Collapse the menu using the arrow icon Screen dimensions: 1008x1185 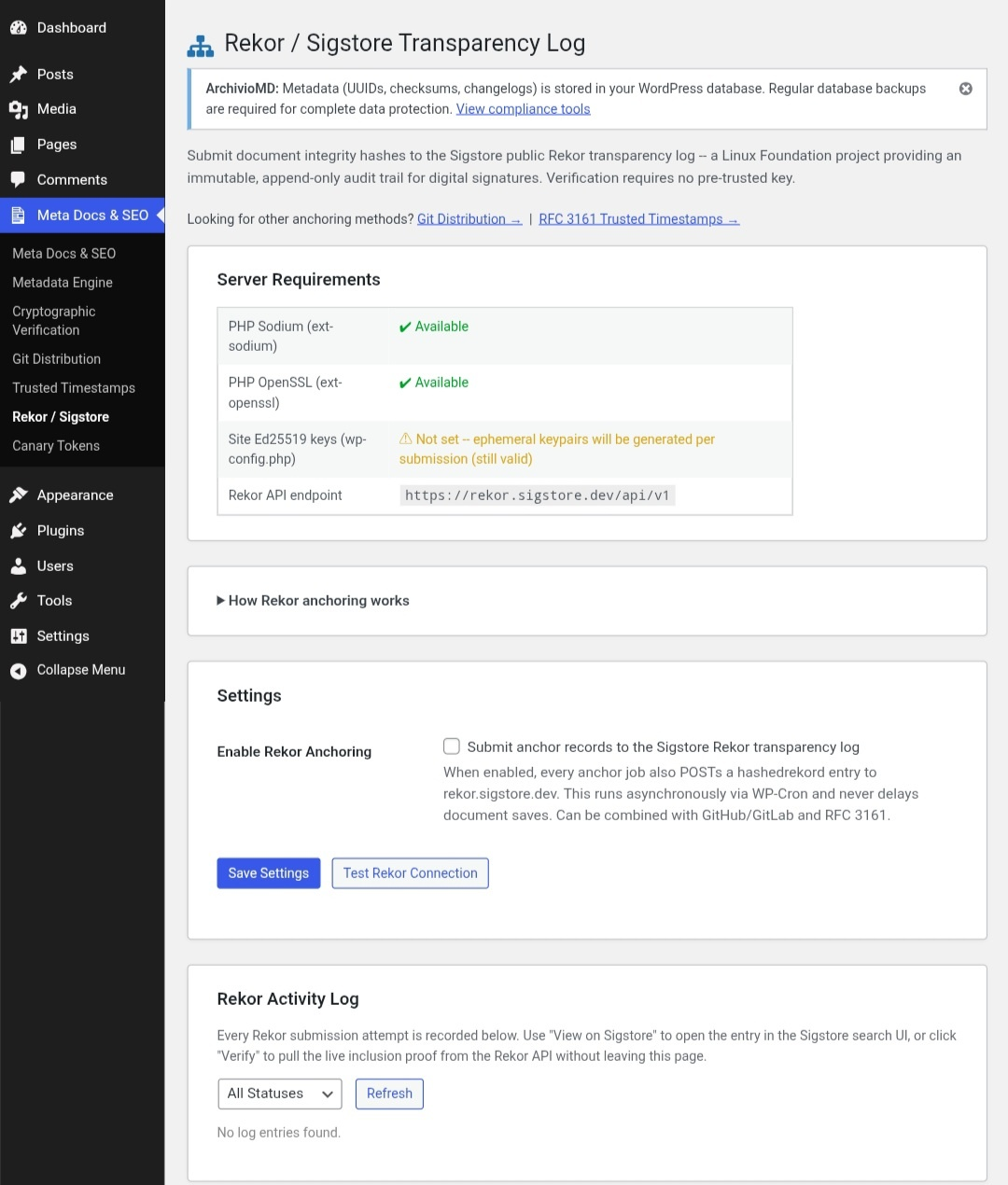(x=19, y=670)
